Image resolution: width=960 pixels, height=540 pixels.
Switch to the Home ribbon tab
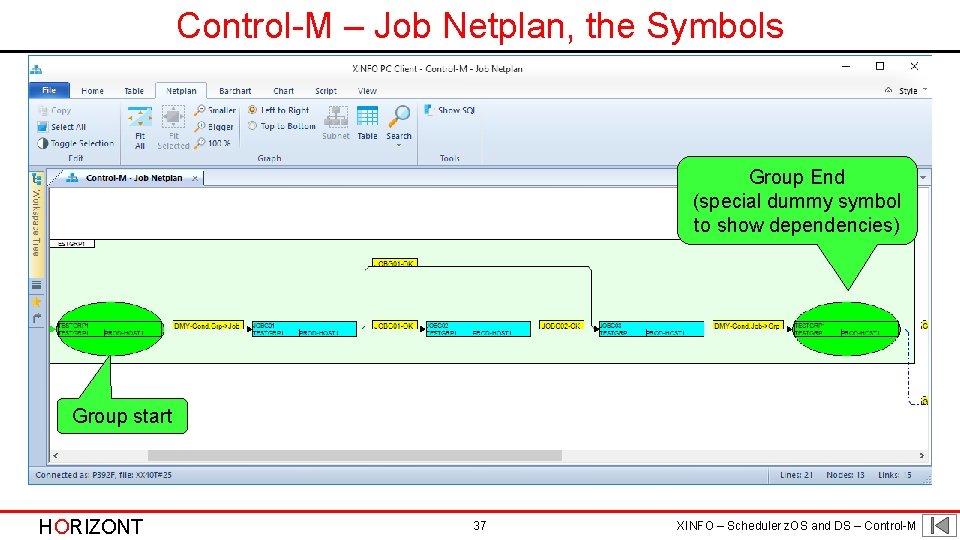(x=92, y=91)
